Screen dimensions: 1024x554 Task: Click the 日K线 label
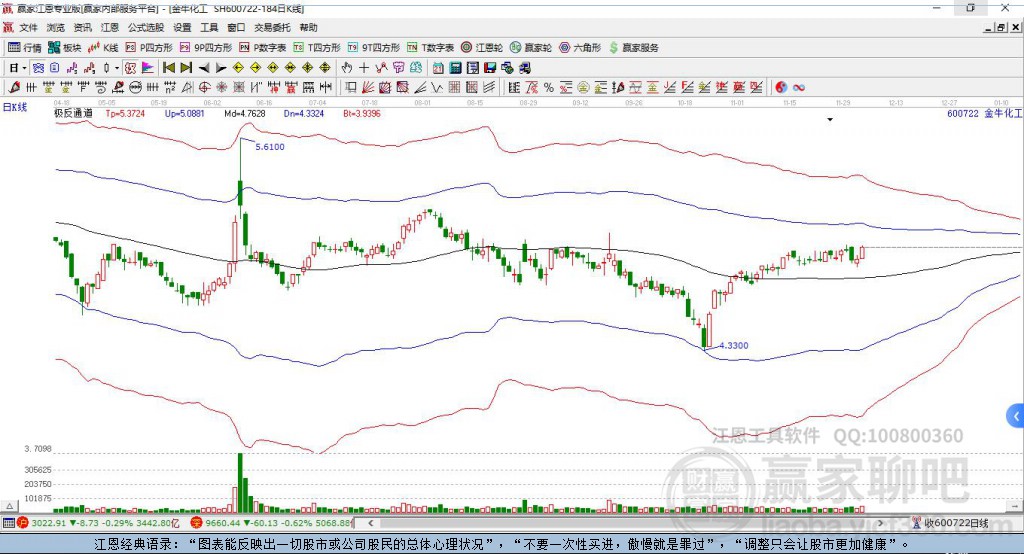15,107
